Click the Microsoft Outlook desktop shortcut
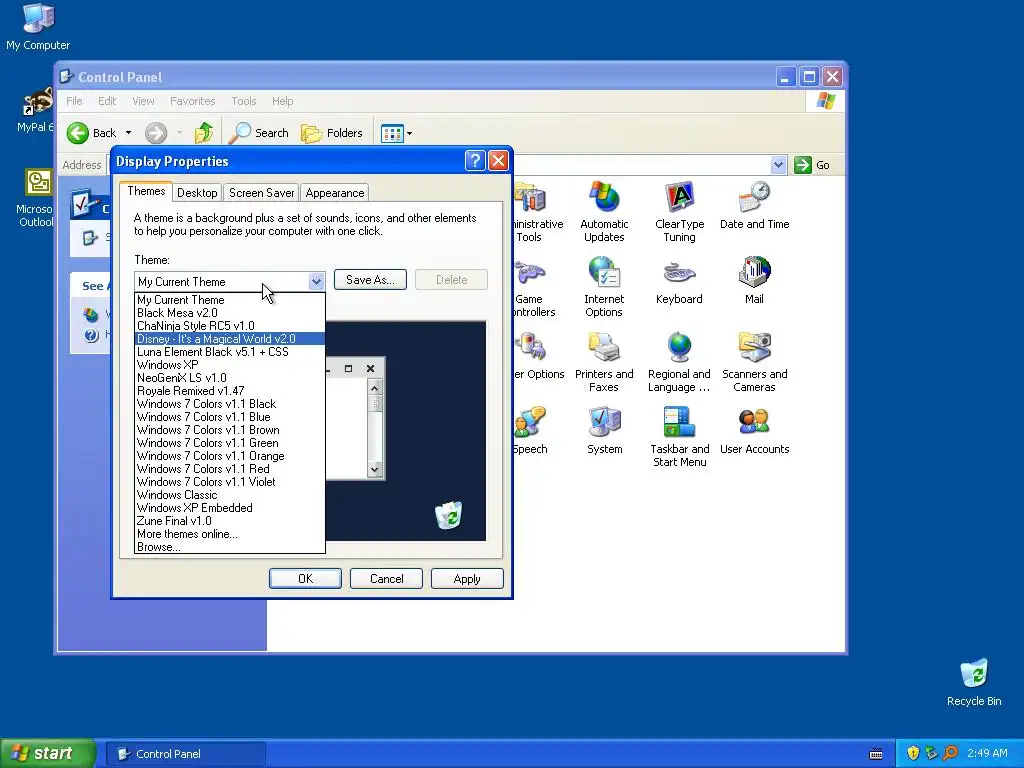Viewport: 1024px width, 768px height. [x=36, y=198]
